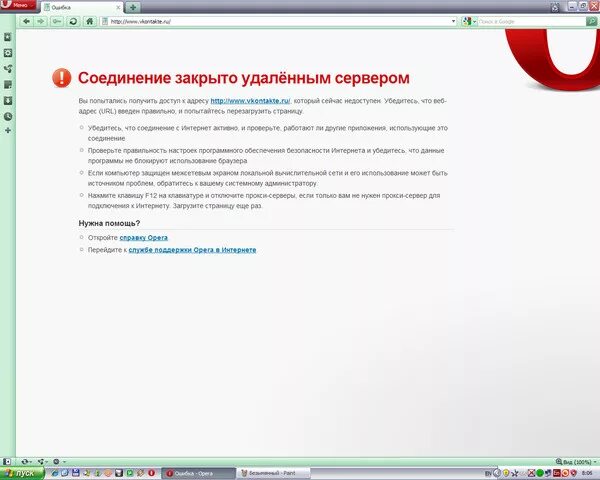Open the Bookmarks panel star icon
The image size is (600, 480).
[8, 37]
